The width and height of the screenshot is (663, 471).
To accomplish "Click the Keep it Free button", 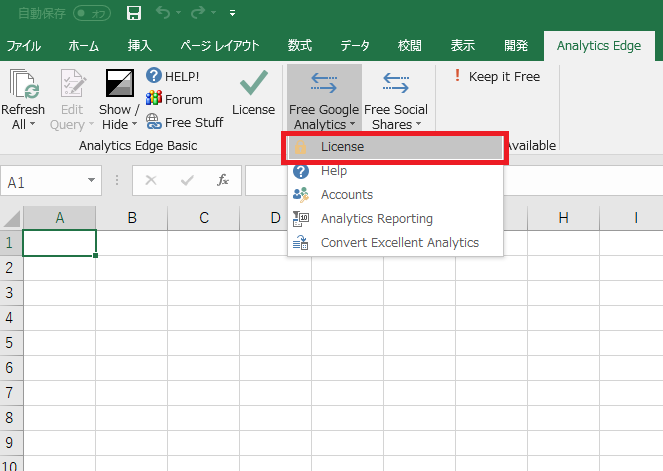I will 498,77.
